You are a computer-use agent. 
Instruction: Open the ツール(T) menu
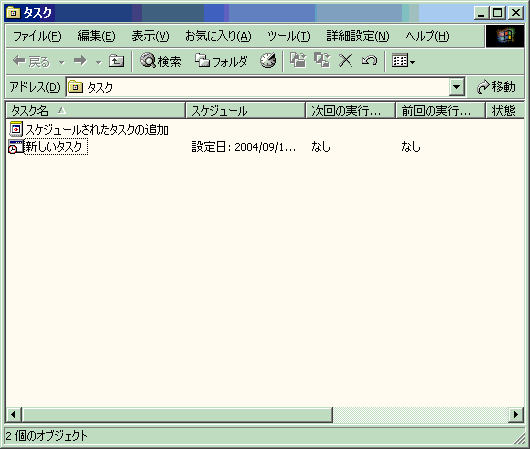pos(289,36)
